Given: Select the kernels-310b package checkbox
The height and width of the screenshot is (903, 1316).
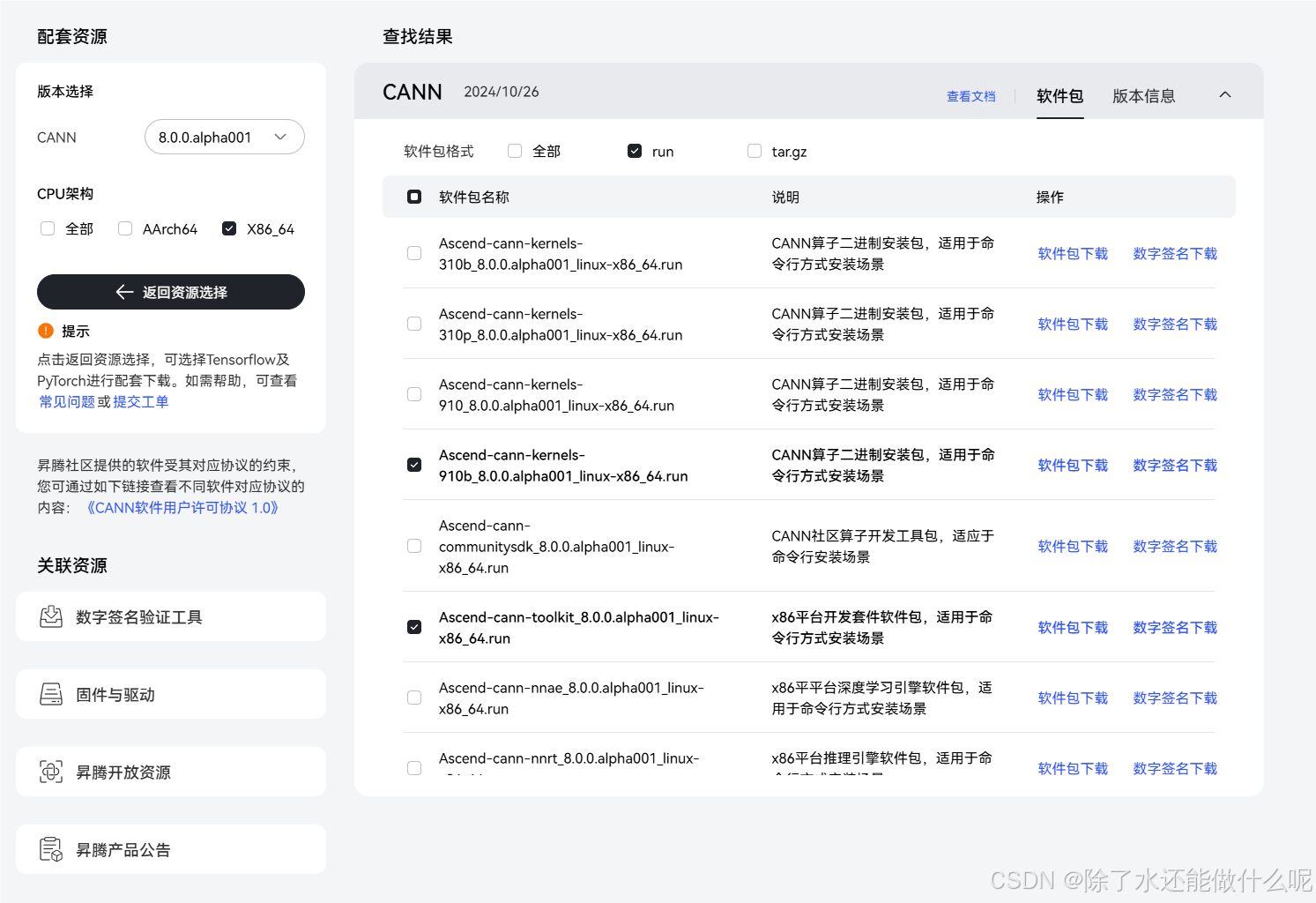Looking at the screenshot, I should point(414,253).
